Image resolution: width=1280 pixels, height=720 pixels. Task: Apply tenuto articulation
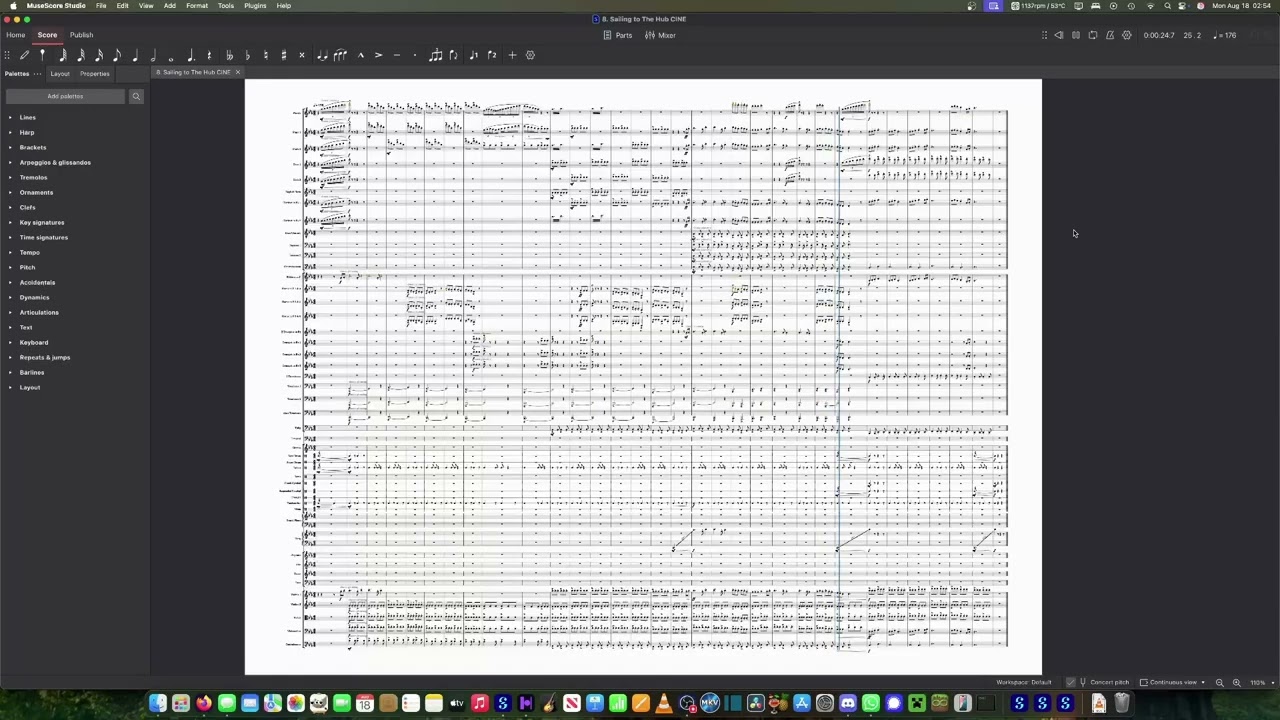pos(397,55)
